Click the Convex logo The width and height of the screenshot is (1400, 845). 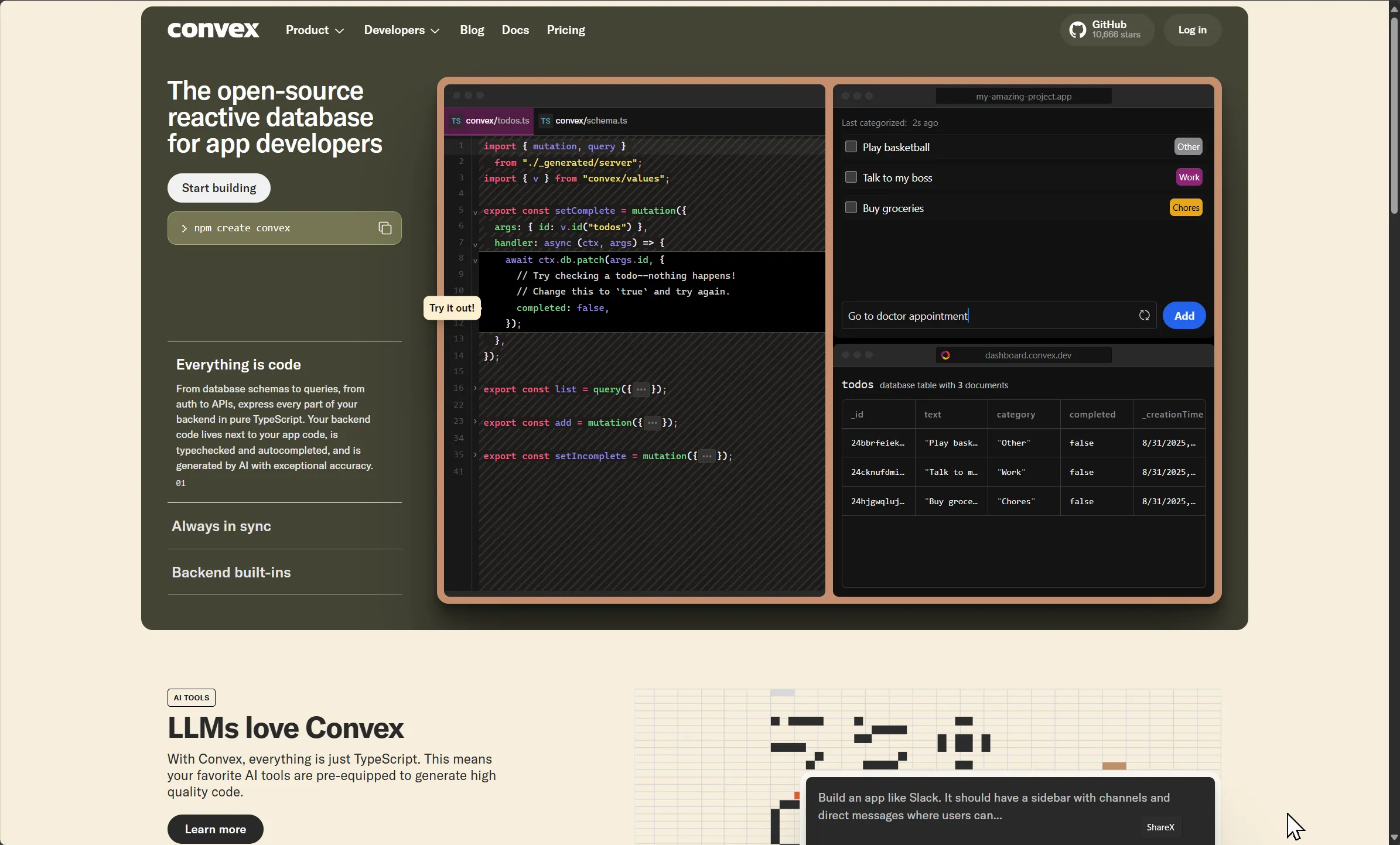(x=213, y=30)
